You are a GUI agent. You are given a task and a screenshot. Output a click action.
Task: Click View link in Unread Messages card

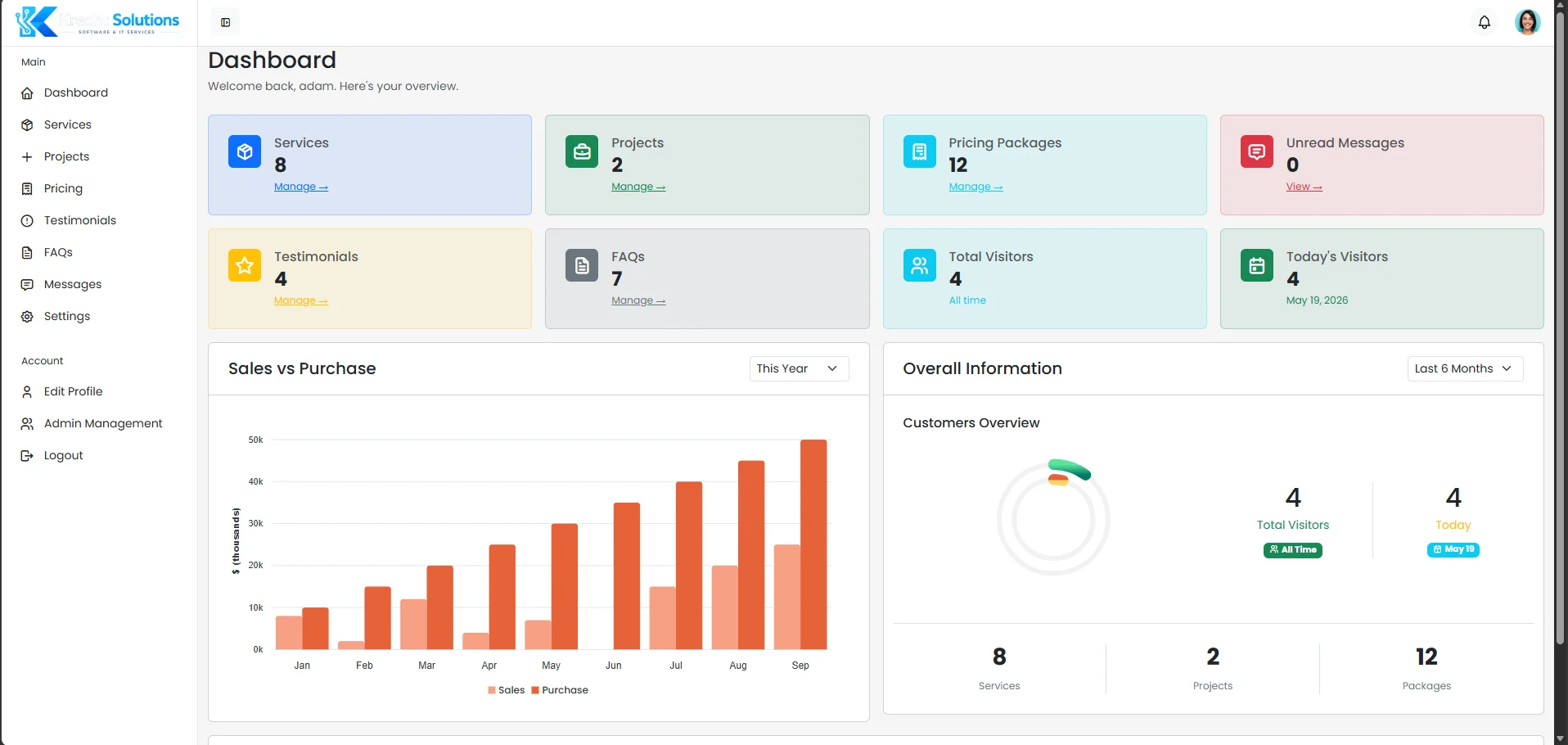click(1304, 187)
